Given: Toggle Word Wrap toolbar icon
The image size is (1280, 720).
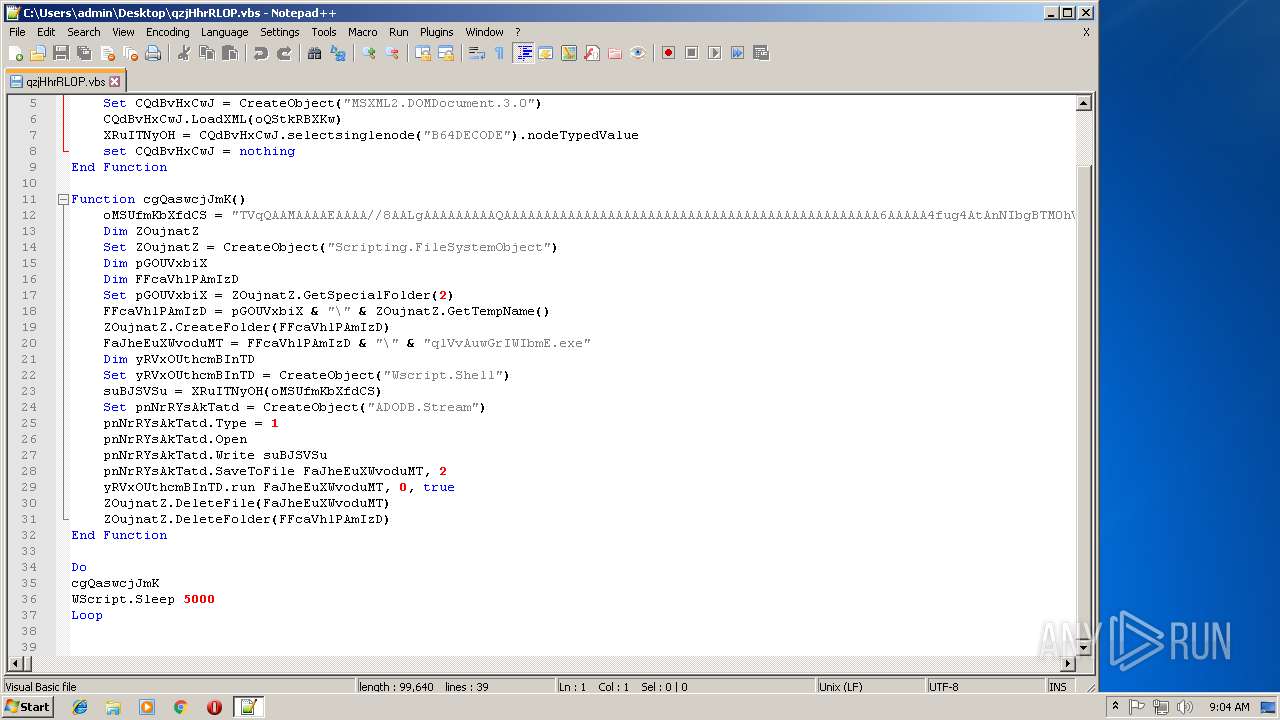Looking at the screenshot, I should [x=476, y=53].
